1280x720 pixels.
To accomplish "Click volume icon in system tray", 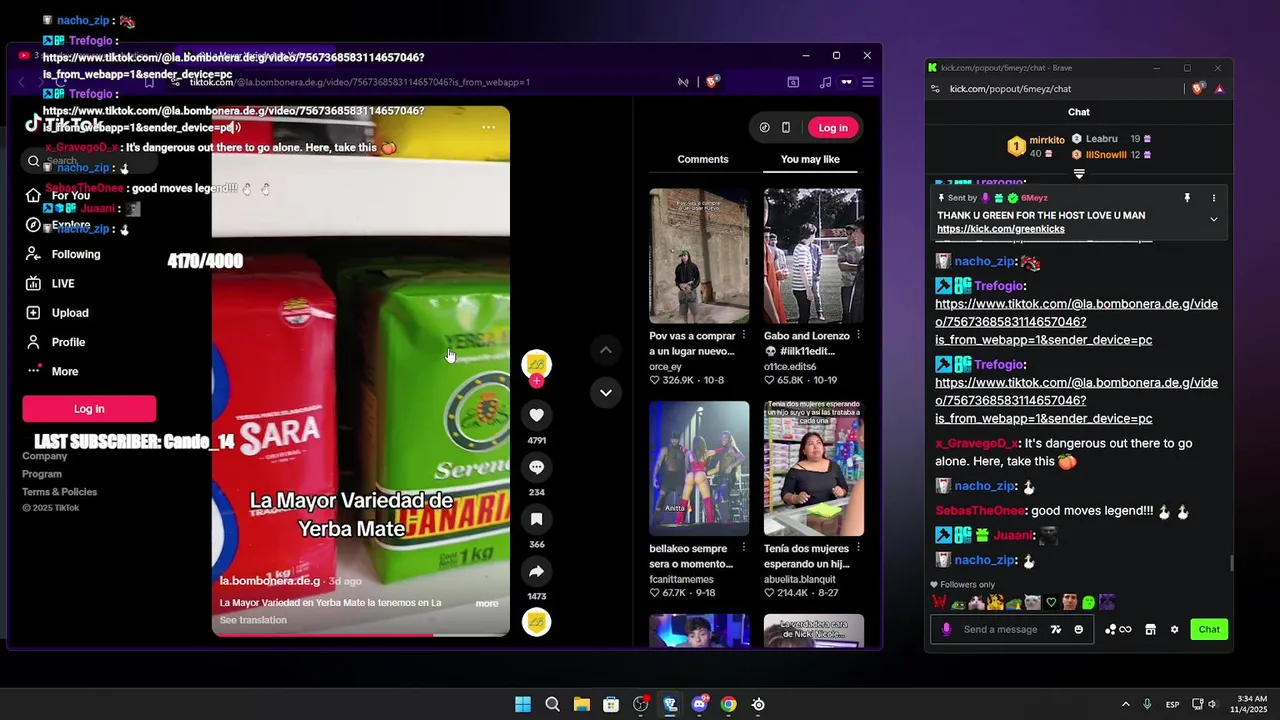I will [1213, 704].
